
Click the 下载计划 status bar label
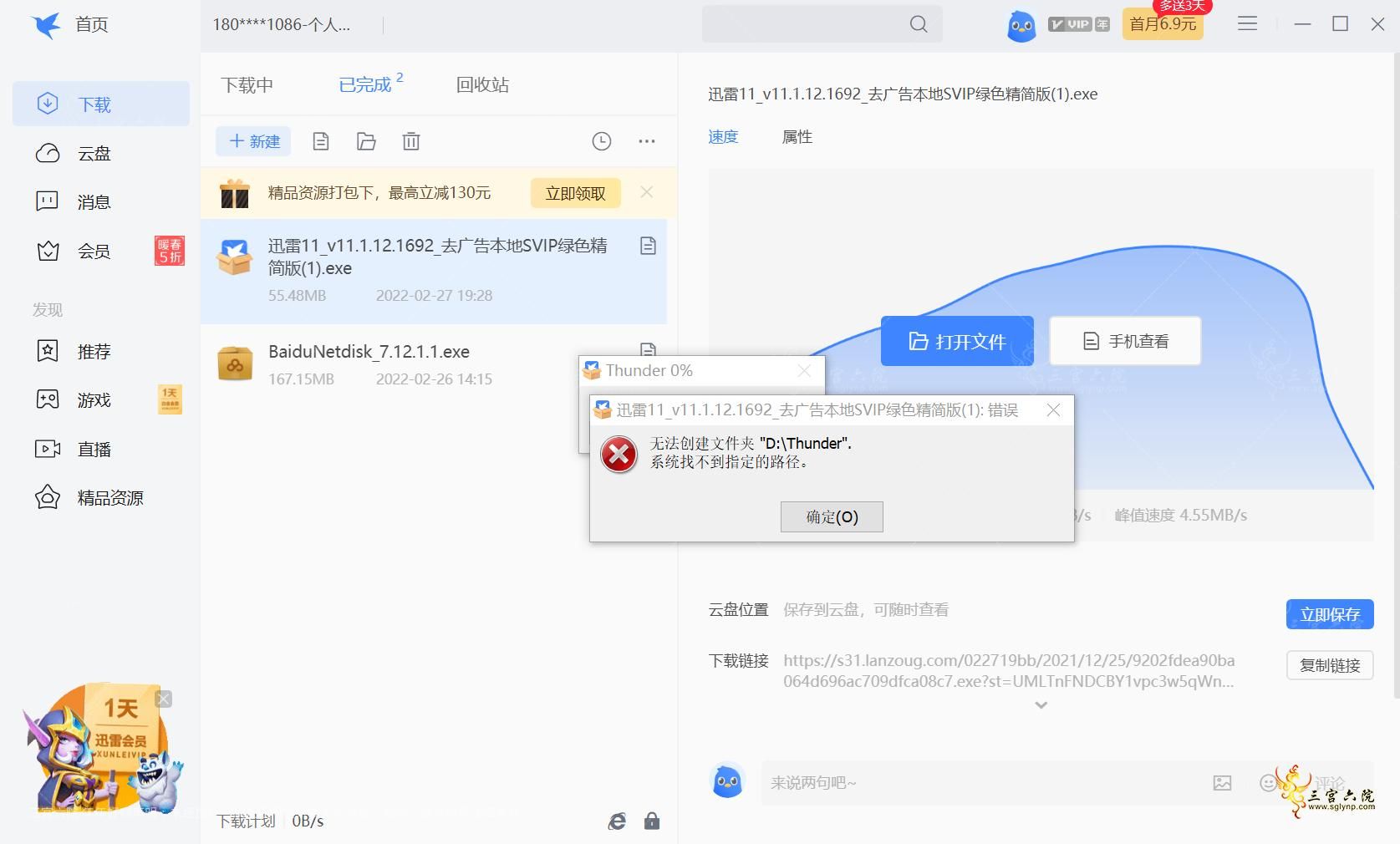point(246,821)
